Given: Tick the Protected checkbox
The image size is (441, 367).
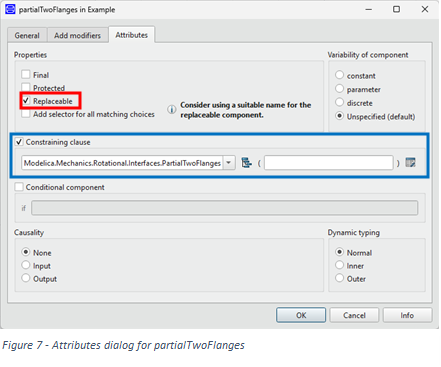Looking at the screenshot, I should point(26,87).
